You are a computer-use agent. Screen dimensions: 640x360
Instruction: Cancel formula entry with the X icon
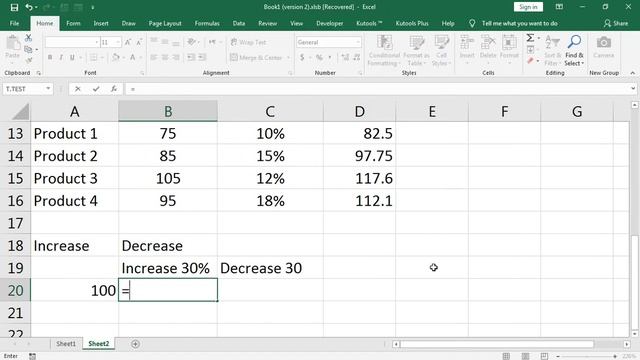click(x=78, y=89)
